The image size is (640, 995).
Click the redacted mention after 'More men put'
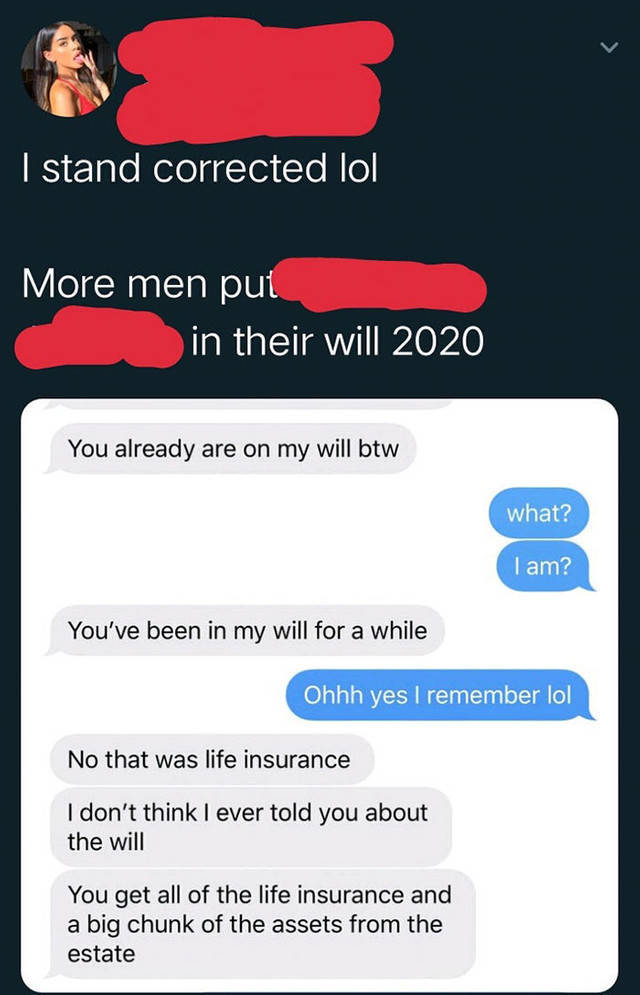(382, 286)
